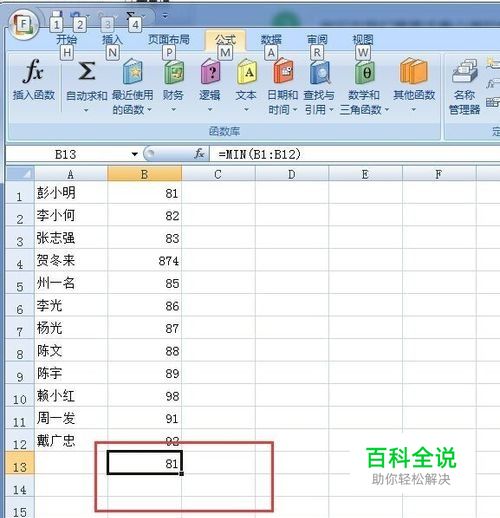Open Name Manager (名称管理器)
Image resolution: width=500 pixels, height=518 pixels.
click(x=464, y=87)
